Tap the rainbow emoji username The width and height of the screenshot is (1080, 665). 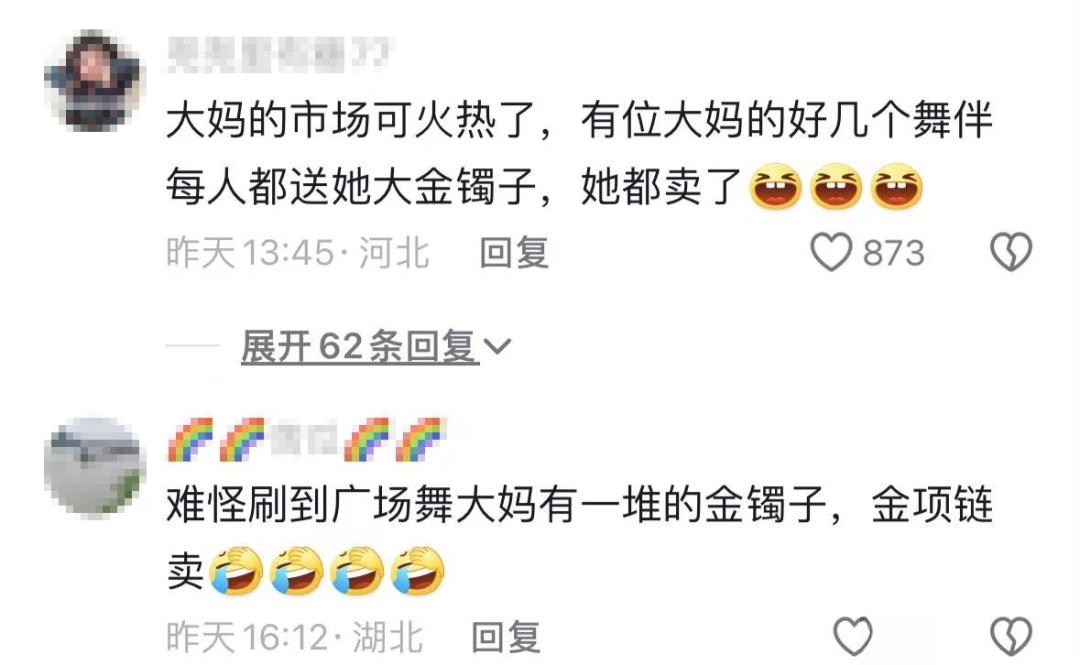click(x=307, y=440)
